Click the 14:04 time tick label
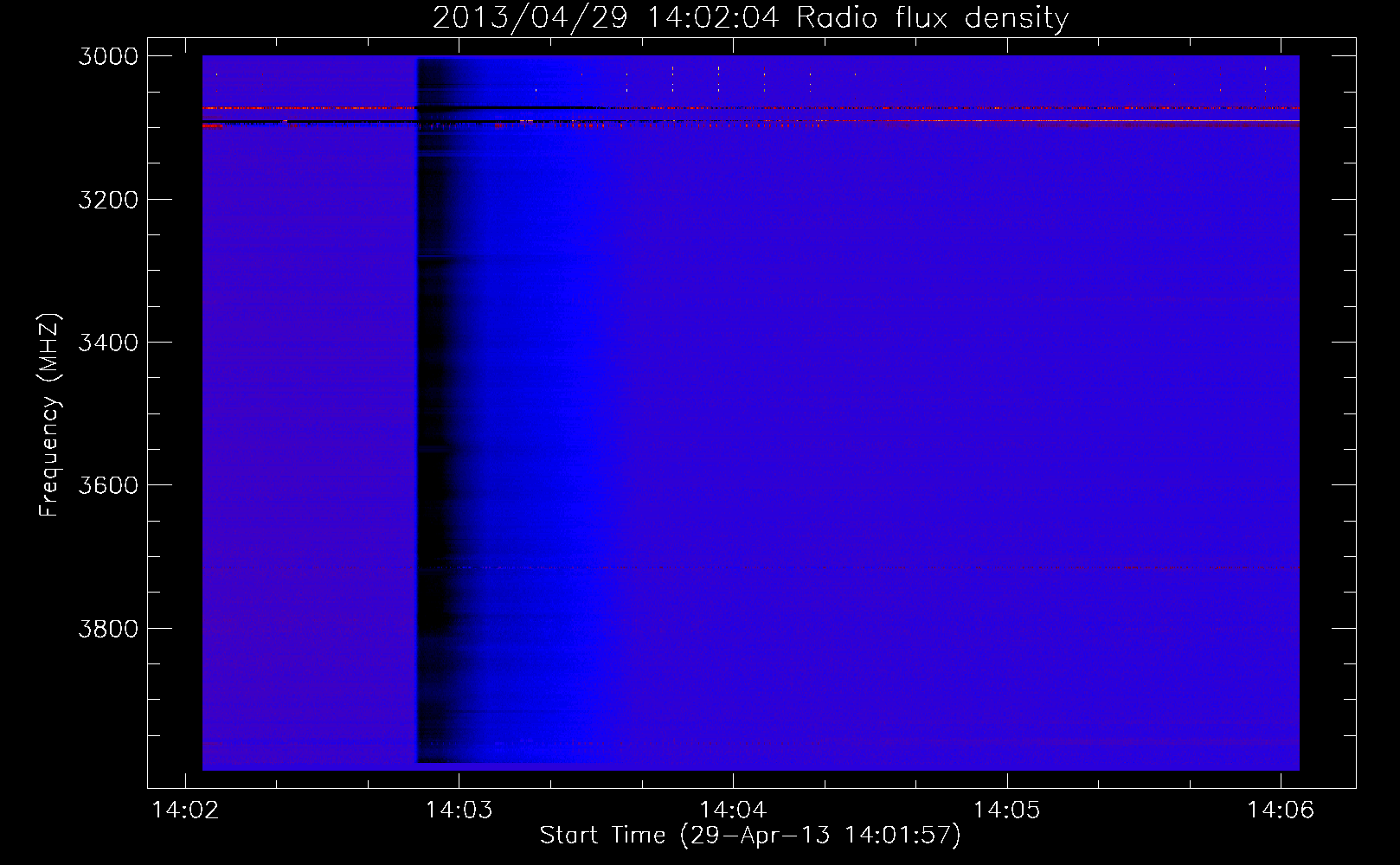The width and height of the screenshot is (1400, 865). point(733,811)
